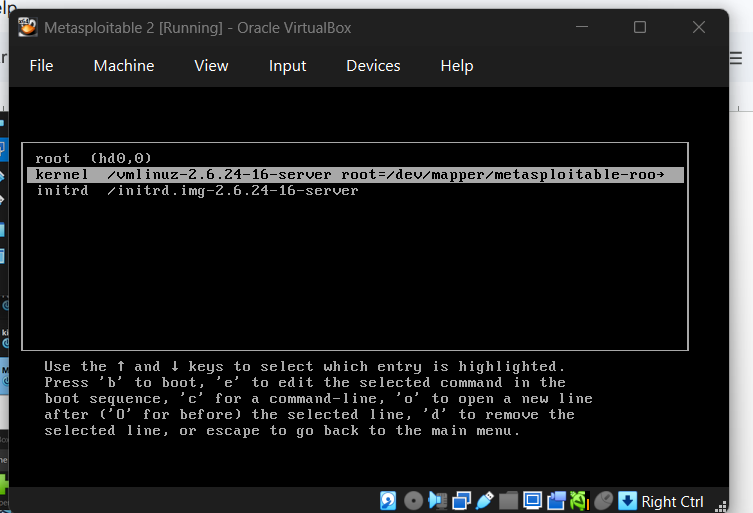Screen dimensions: 753x513
Task: Click the hard disk activity indicator icon
Action: (389, 501)
